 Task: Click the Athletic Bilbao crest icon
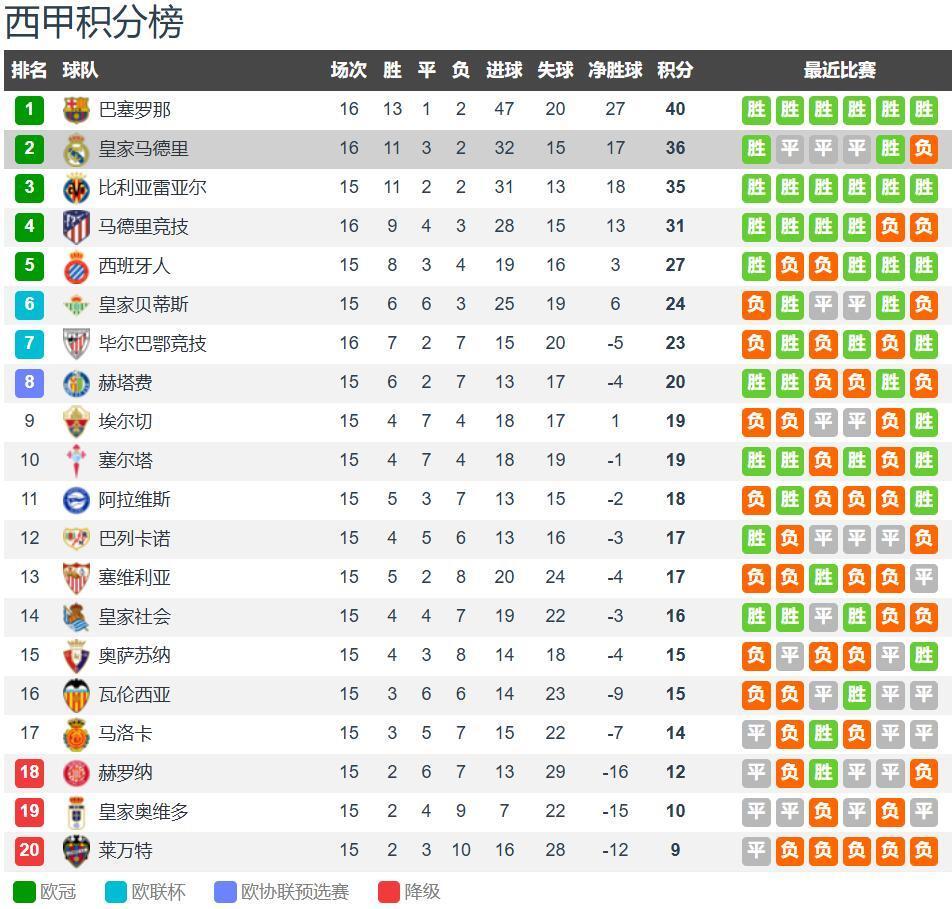coord(76,344)
